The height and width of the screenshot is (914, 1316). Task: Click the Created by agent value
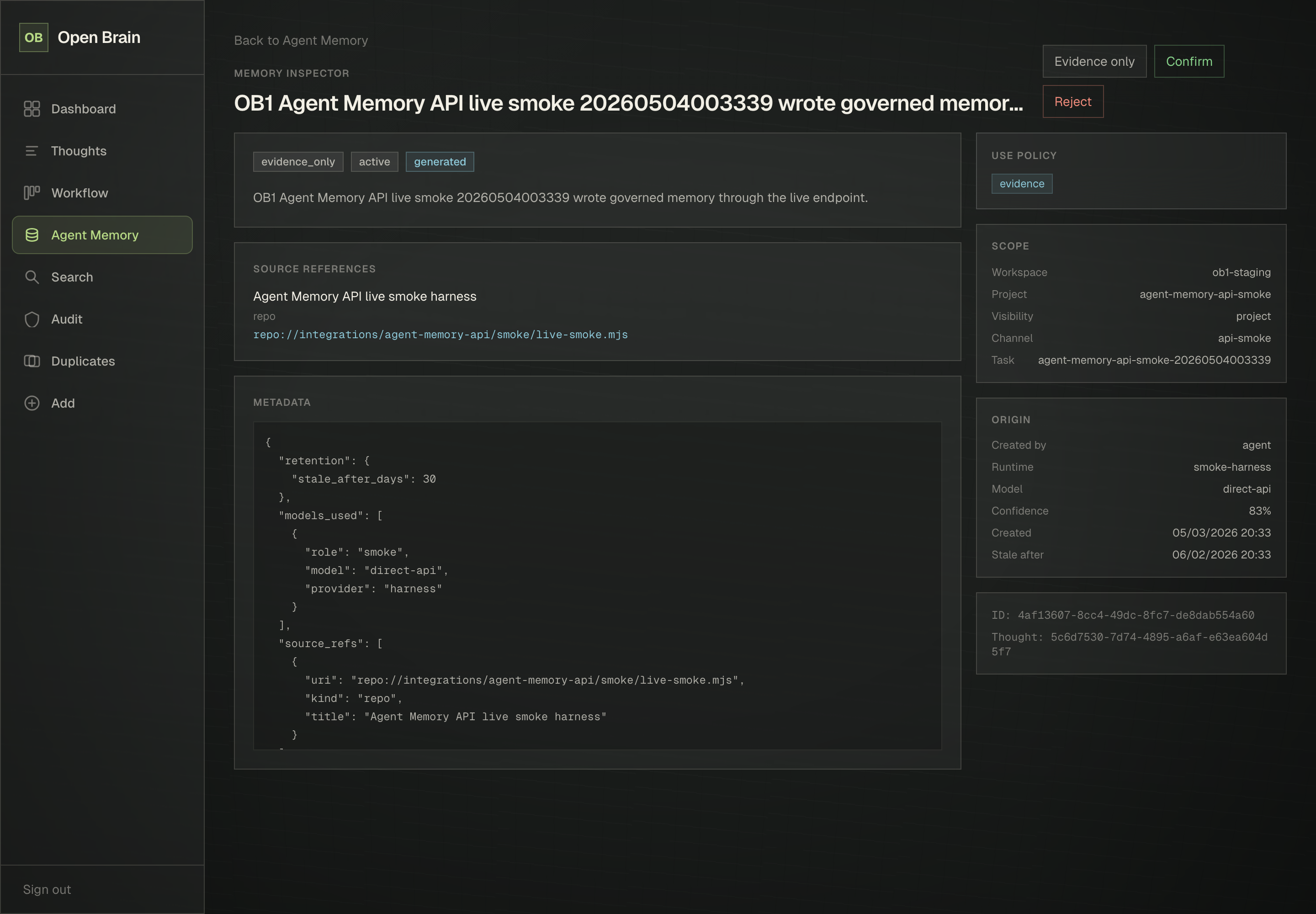(x=1256, y=445)
